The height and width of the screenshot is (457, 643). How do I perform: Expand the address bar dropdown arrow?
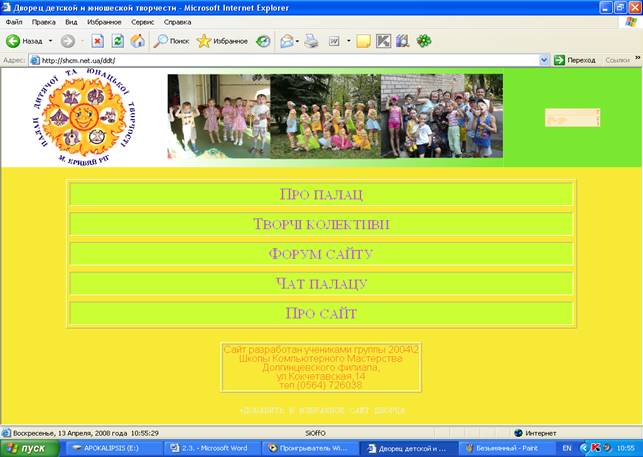click(x=544, y=60)
